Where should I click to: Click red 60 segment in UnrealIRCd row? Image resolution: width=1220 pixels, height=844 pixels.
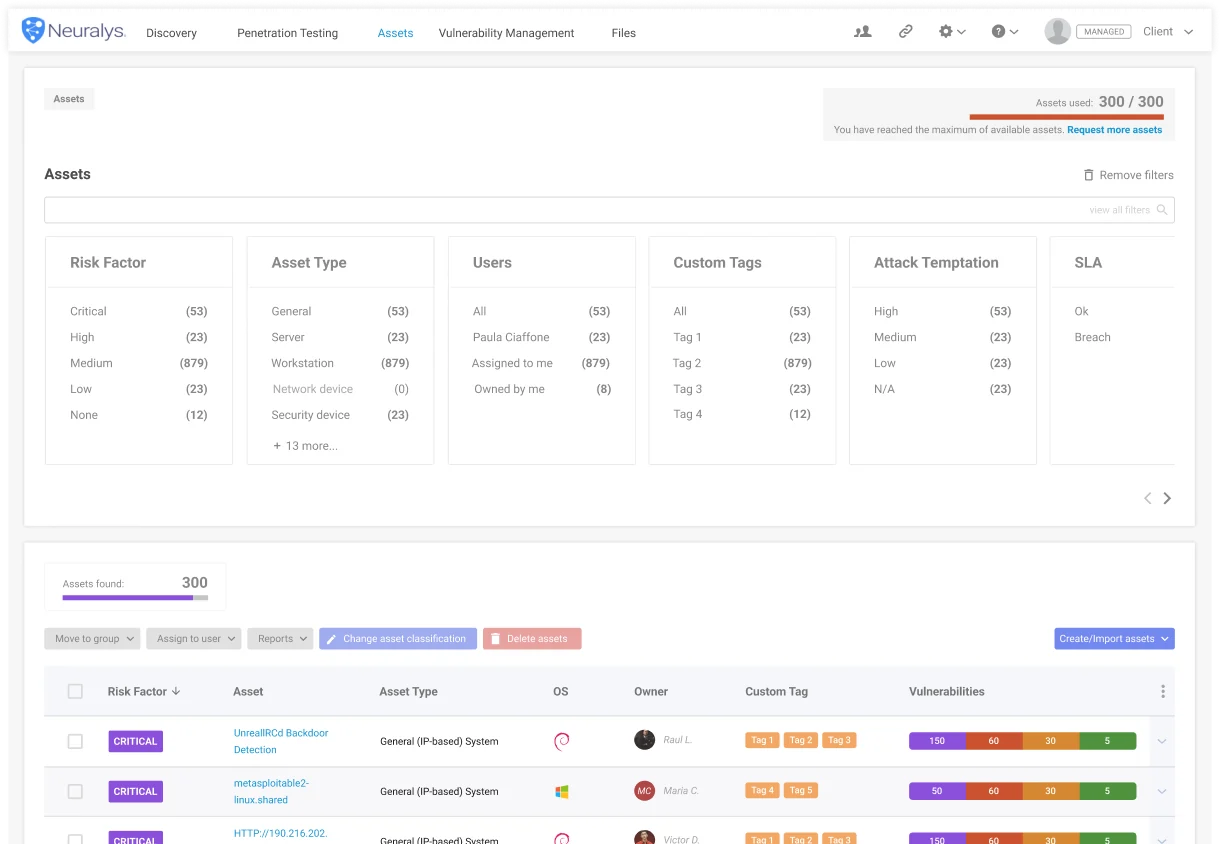point(994,741)
